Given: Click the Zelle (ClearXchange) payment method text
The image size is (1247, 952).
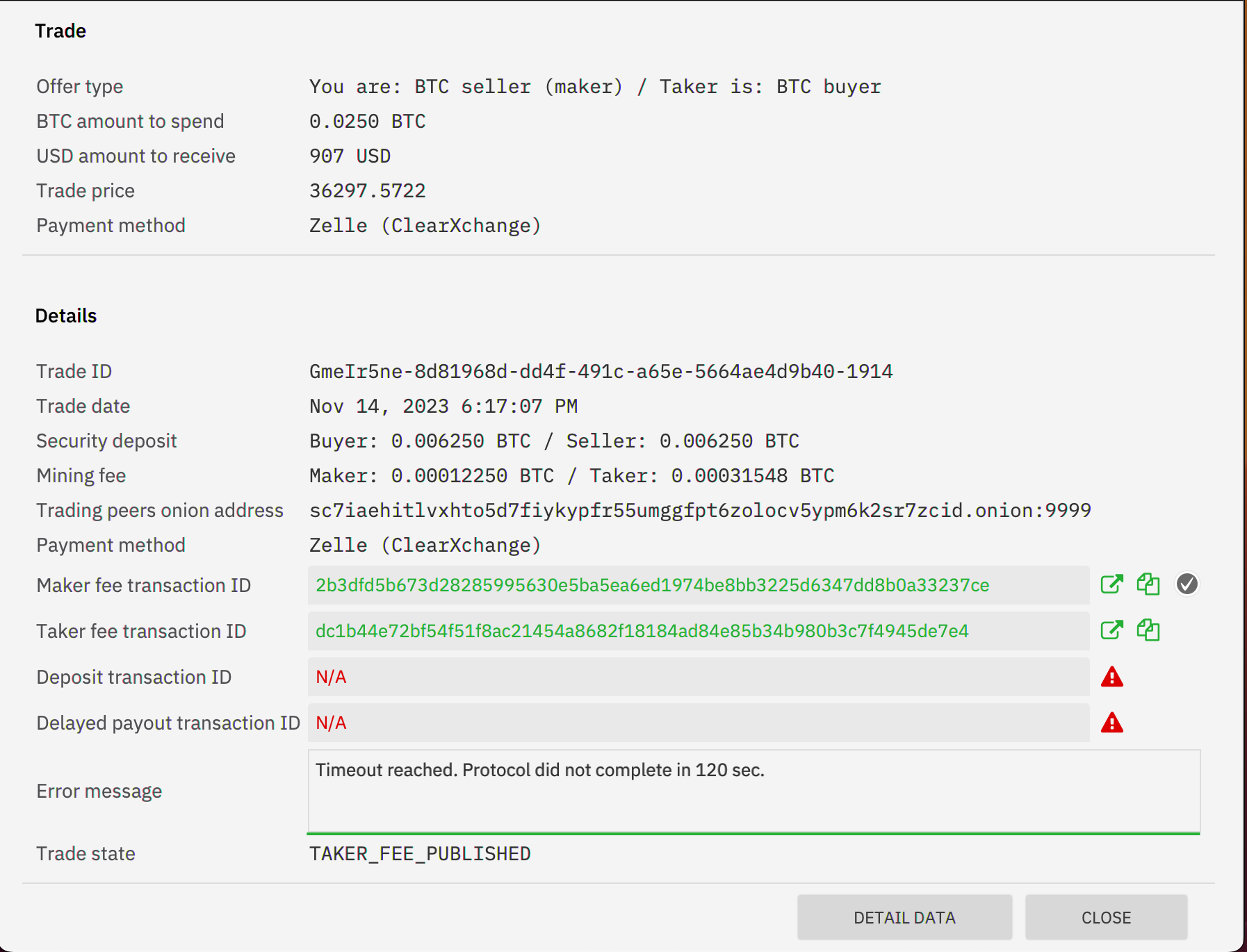Looking at the screenshot, I should point(425,545).
